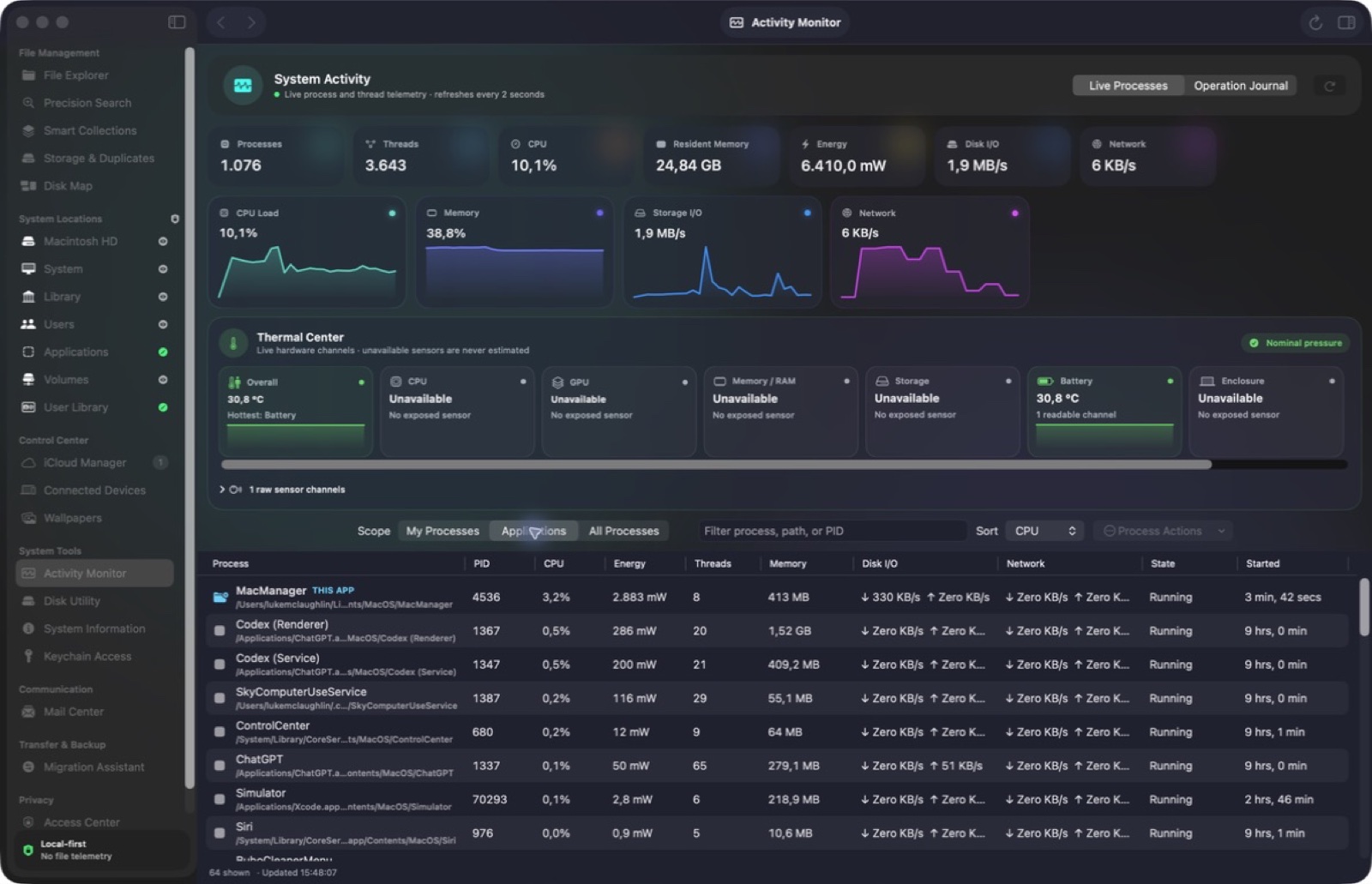Select the Codex (Renderer) process checkbox
1372x884 pixels.
click(220, 631)
